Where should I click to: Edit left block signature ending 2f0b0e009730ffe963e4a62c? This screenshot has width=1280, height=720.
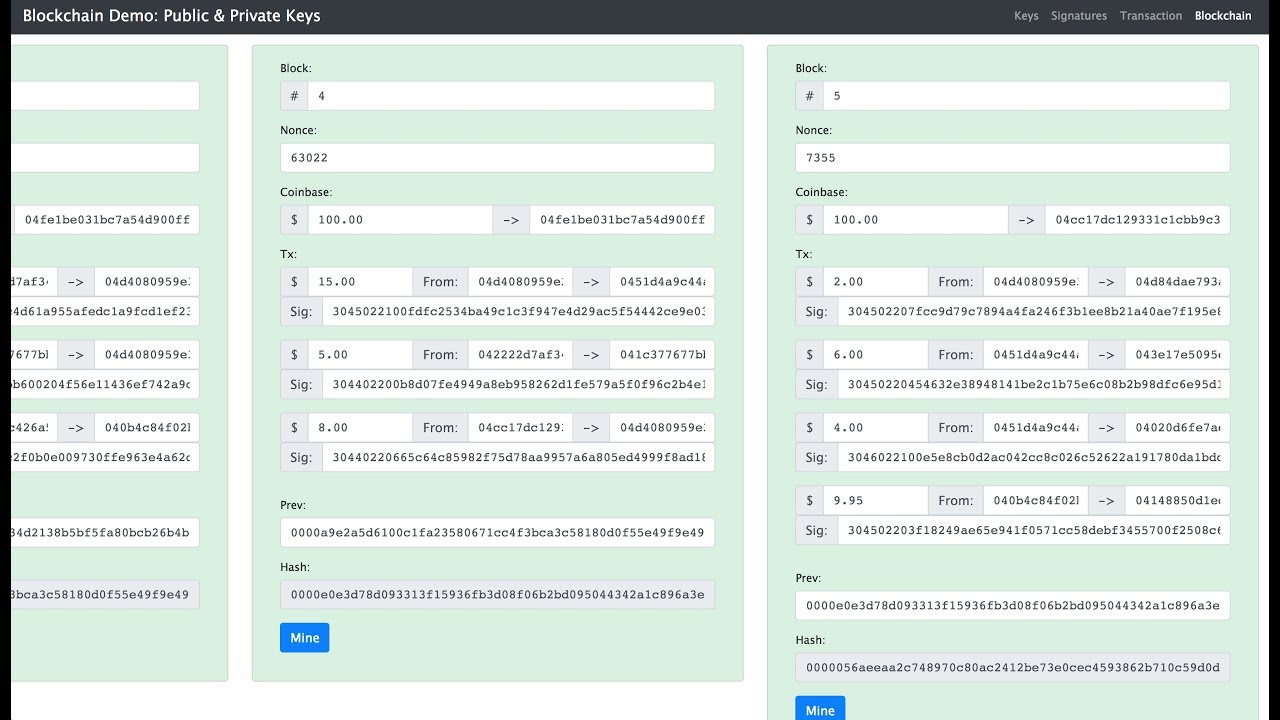tap(106, 457)
